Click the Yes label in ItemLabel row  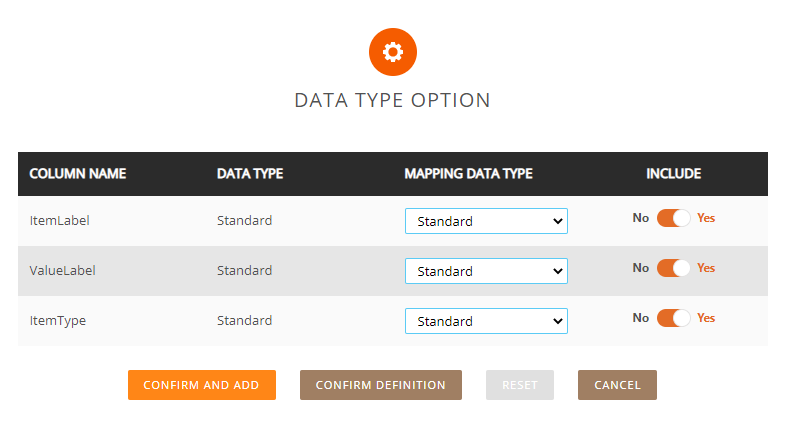[706, 218]
